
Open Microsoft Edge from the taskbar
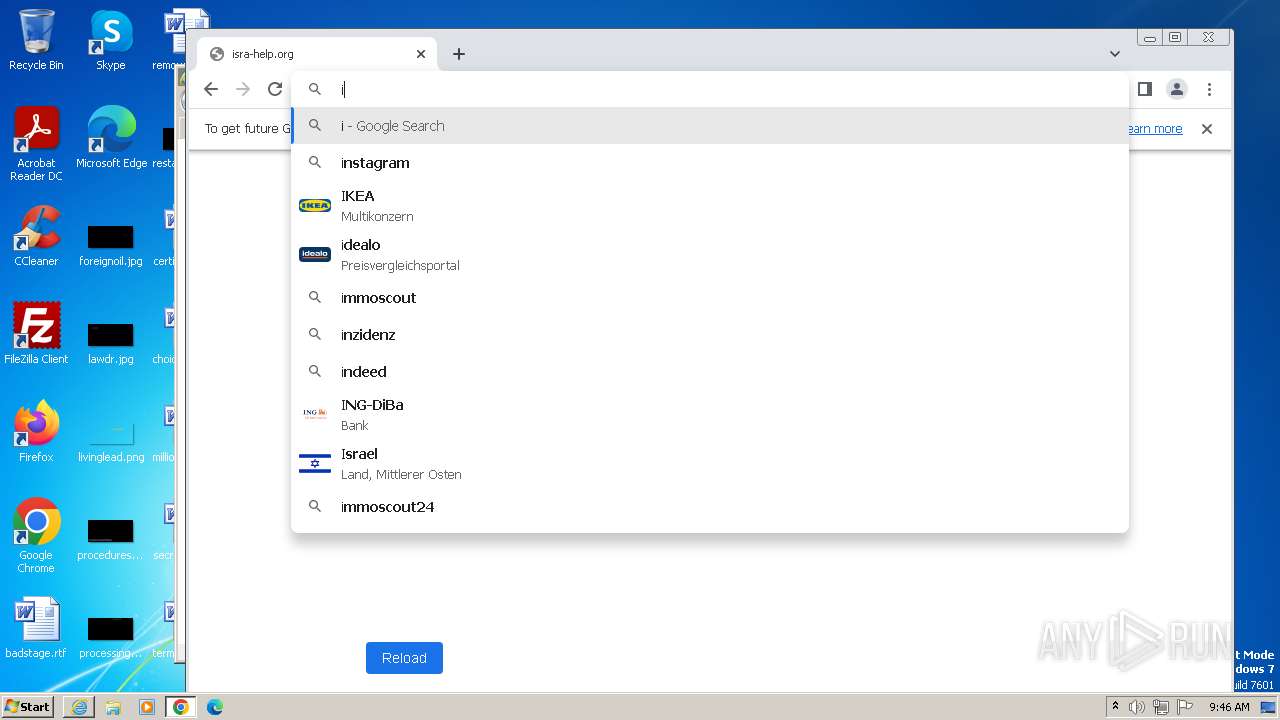(x=215, y=707)
